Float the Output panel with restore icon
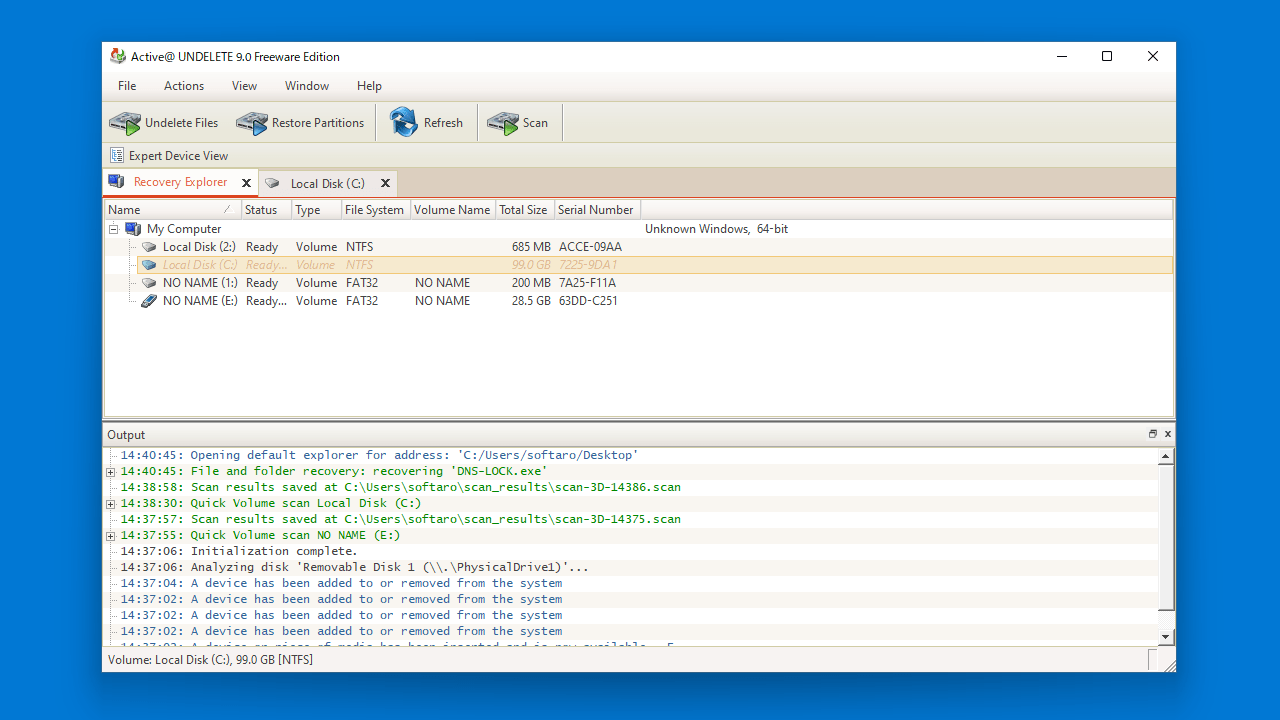The width and height of the screenshot is (1280, 720). click(1152, 434)
